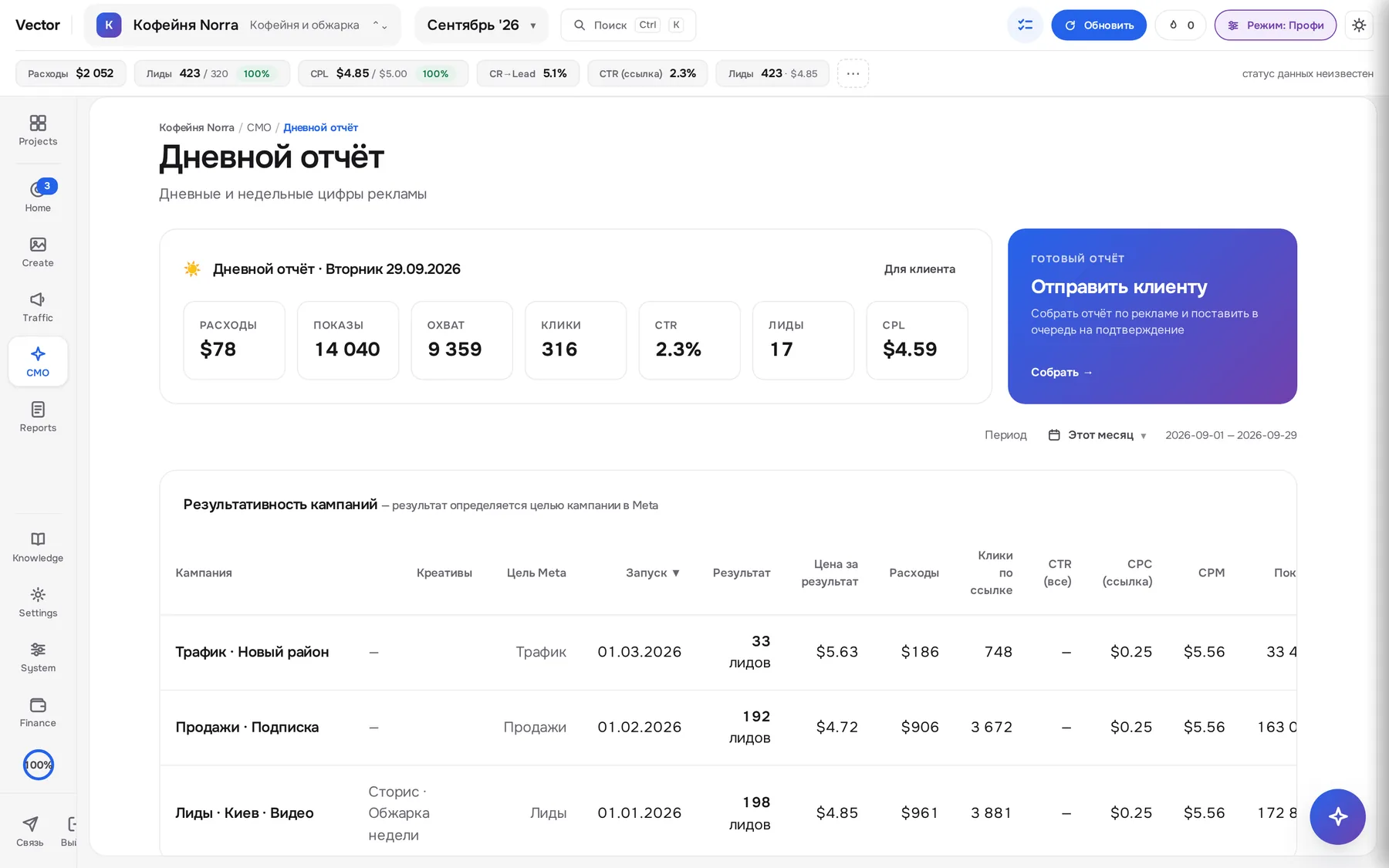1389x868 pixels.
Task: Click the CMO breadcrumb link
Action: [x=259, y=127]
